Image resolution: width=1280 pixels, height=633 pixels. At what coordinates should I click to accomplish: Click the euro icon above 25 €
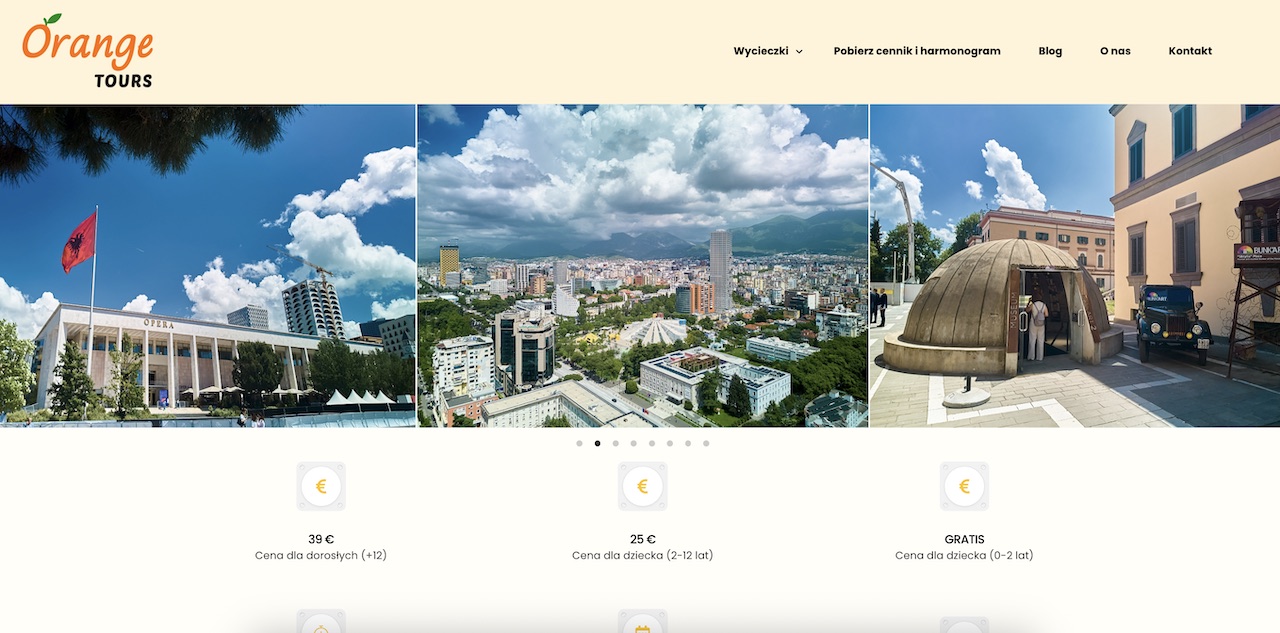point(643,487)
